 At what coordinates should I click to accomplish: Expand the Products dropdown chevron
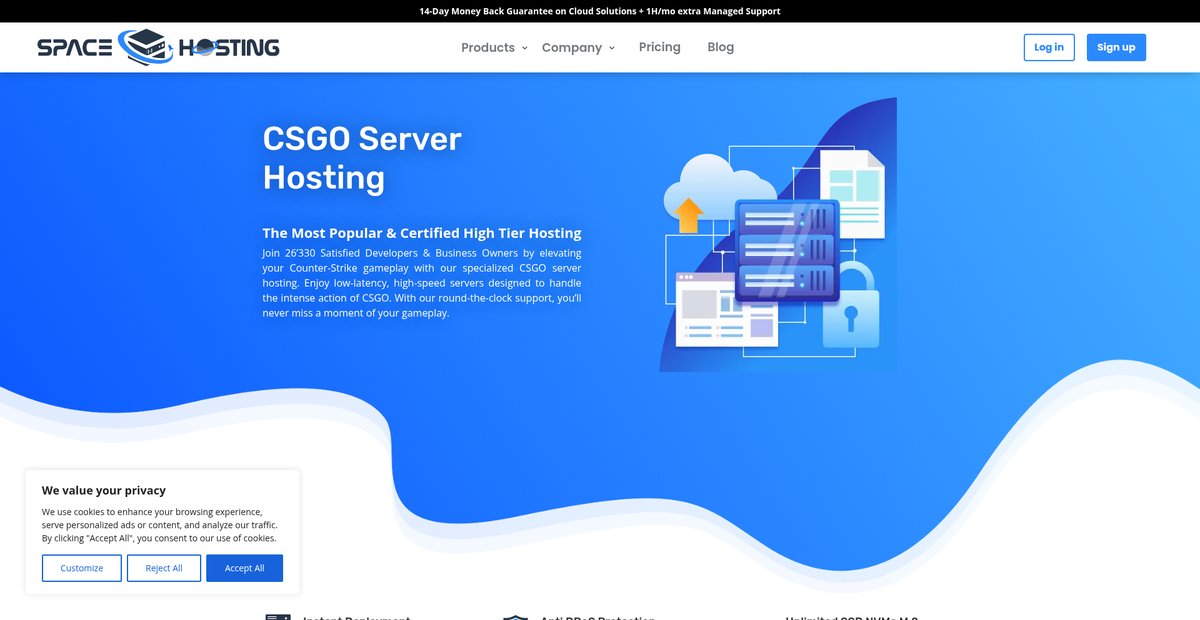pyautogui.click(x=524, y=48)
